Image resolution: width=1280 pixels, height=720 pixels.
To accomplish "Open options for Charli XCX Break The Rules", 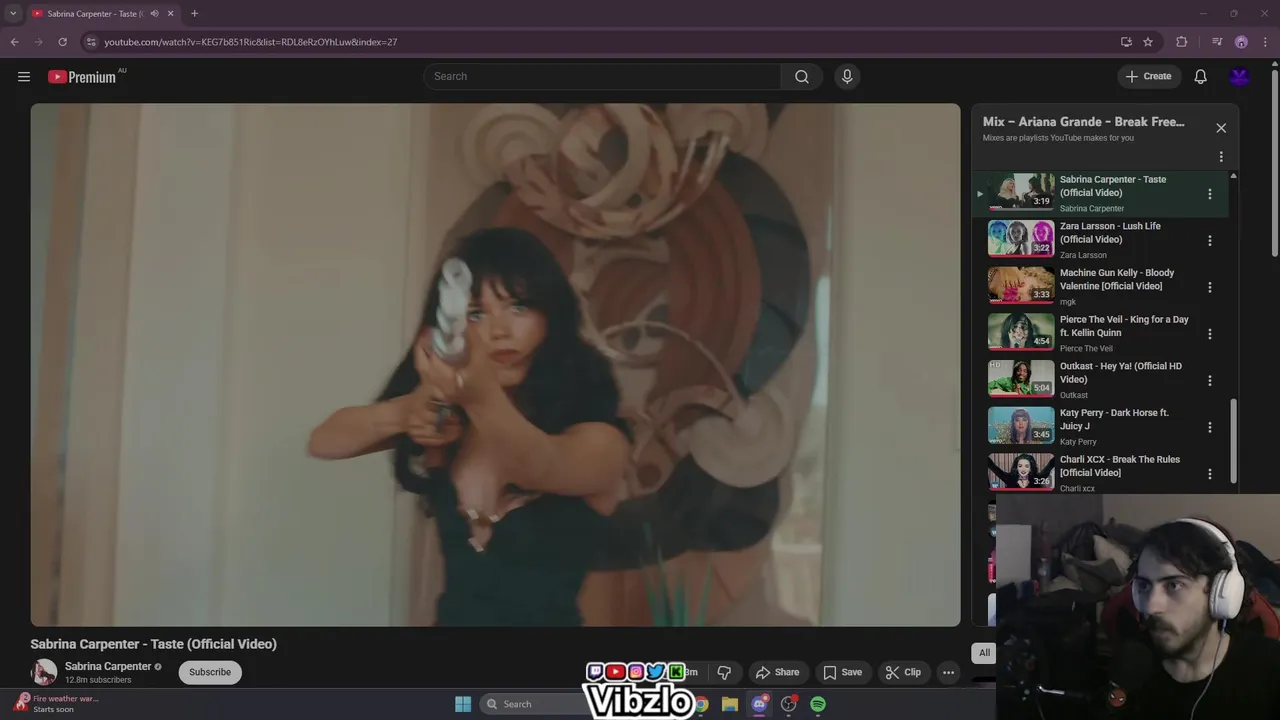I will point(1210,474).
